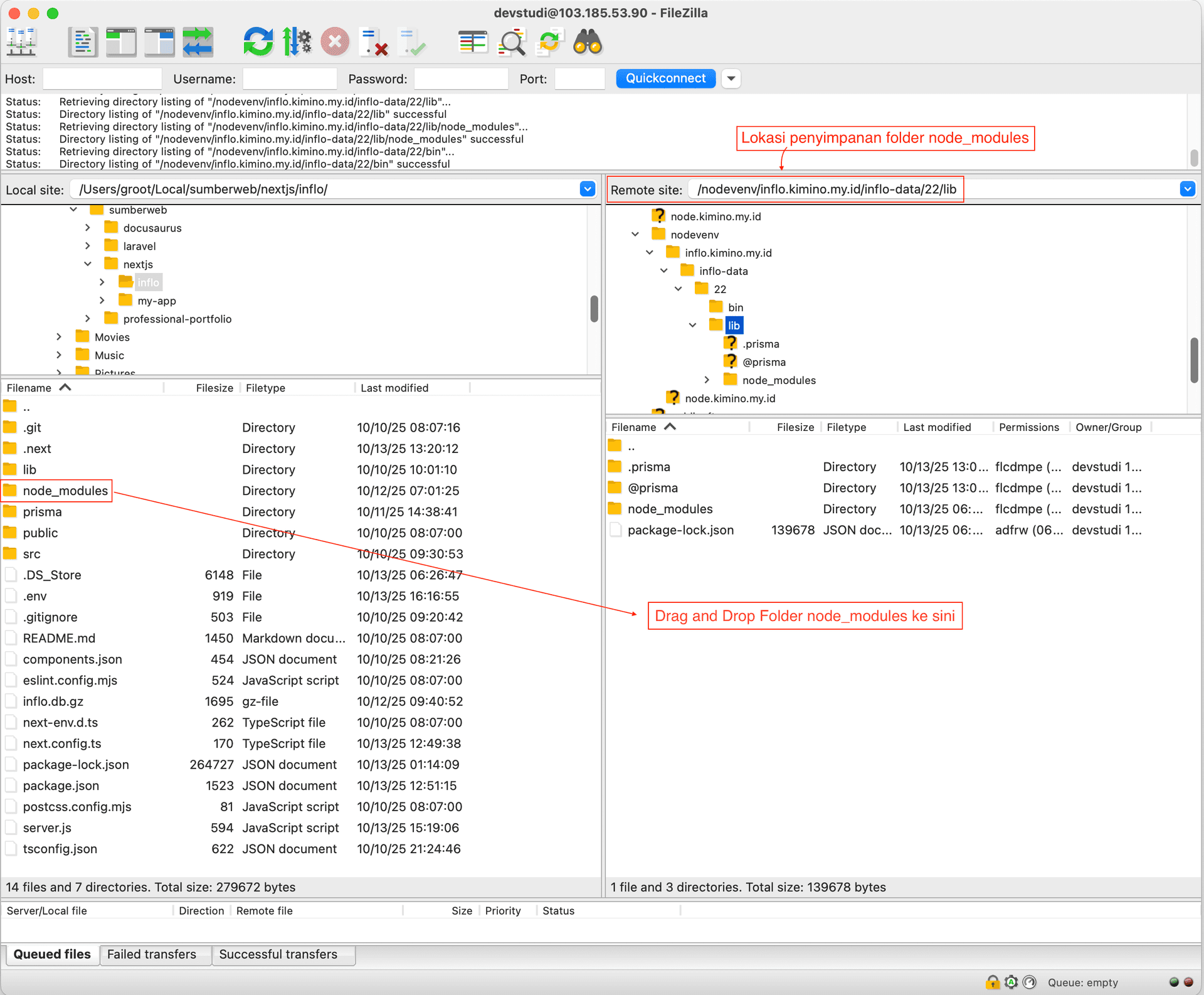Click the disconnect from server icon
This screenshot has height=995, width=1204.
[x=374, y=43]
